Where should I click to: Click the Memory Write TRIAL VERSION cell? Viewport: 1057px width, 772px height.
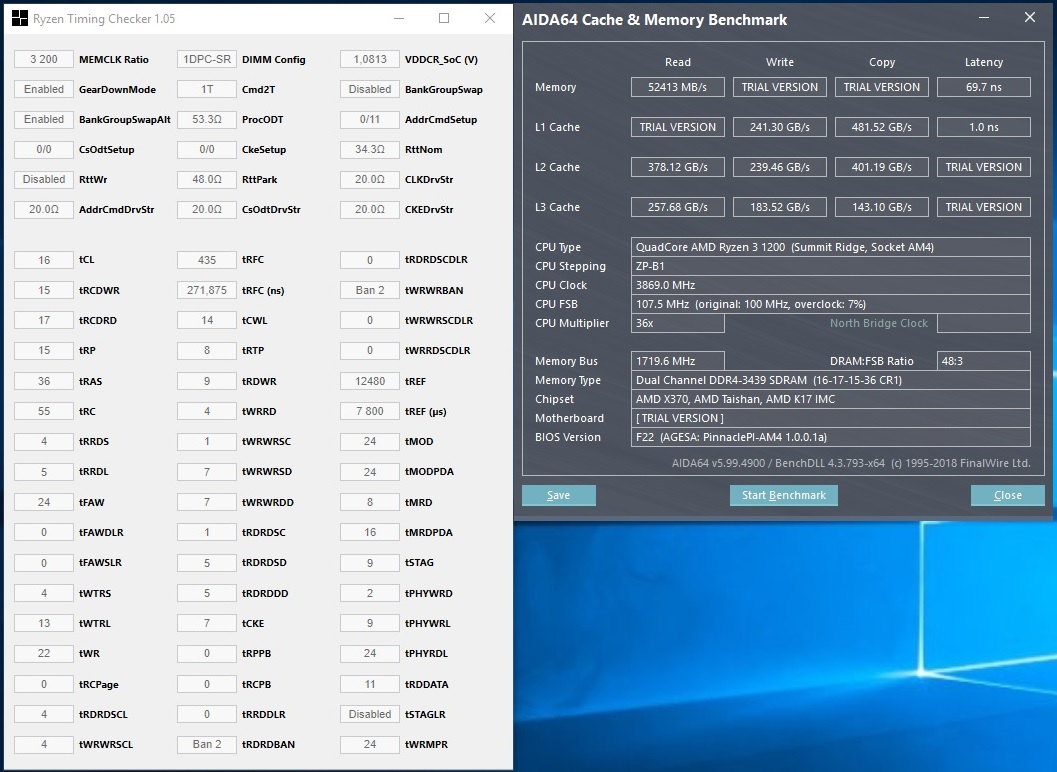[779, 87]
